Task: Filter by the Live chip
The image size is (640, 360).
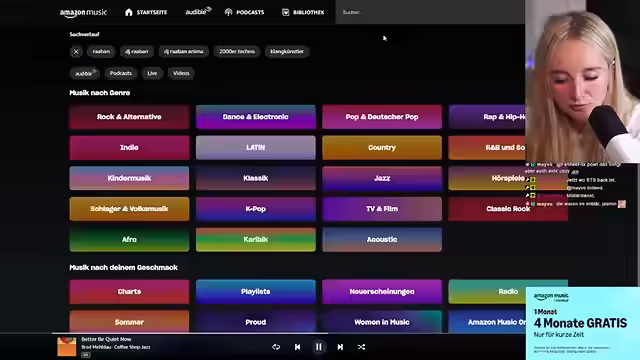Action: pos(152,73)
